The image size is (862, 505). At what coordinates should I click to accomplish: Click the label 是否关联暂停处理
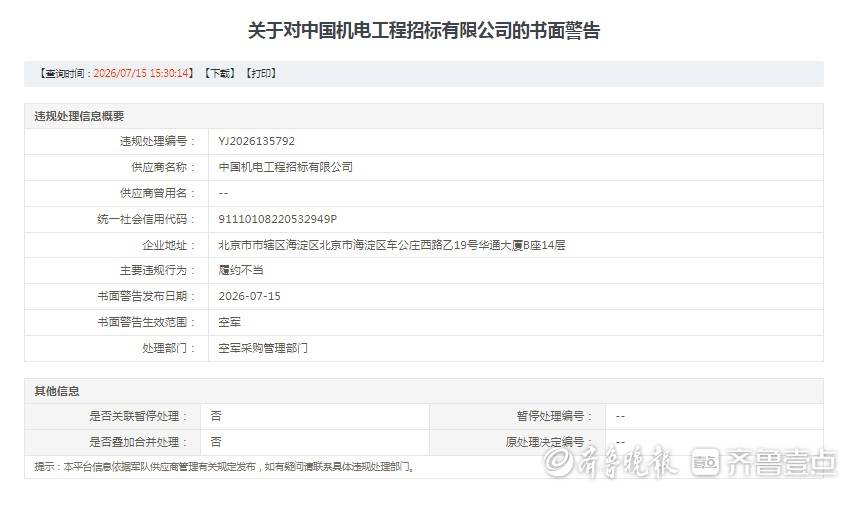pyautogui.click(x=139, y=417)
